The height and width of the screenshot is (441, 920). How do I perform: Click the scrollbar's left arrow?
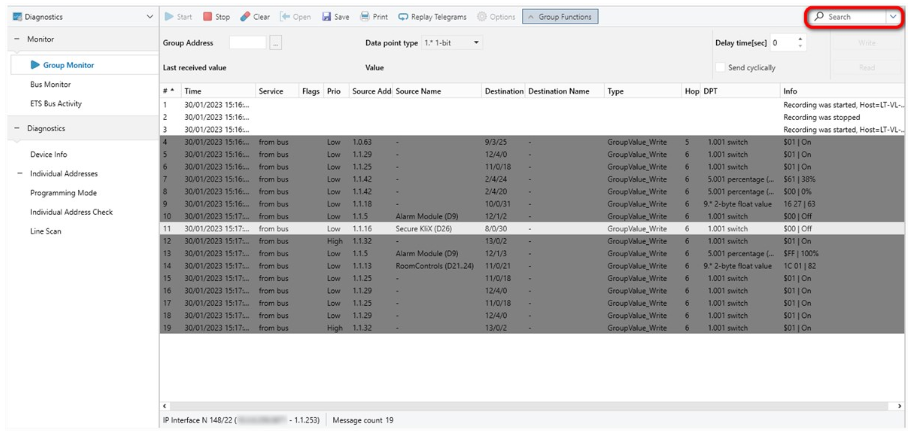pyautogui.click(x=164, y=406)
